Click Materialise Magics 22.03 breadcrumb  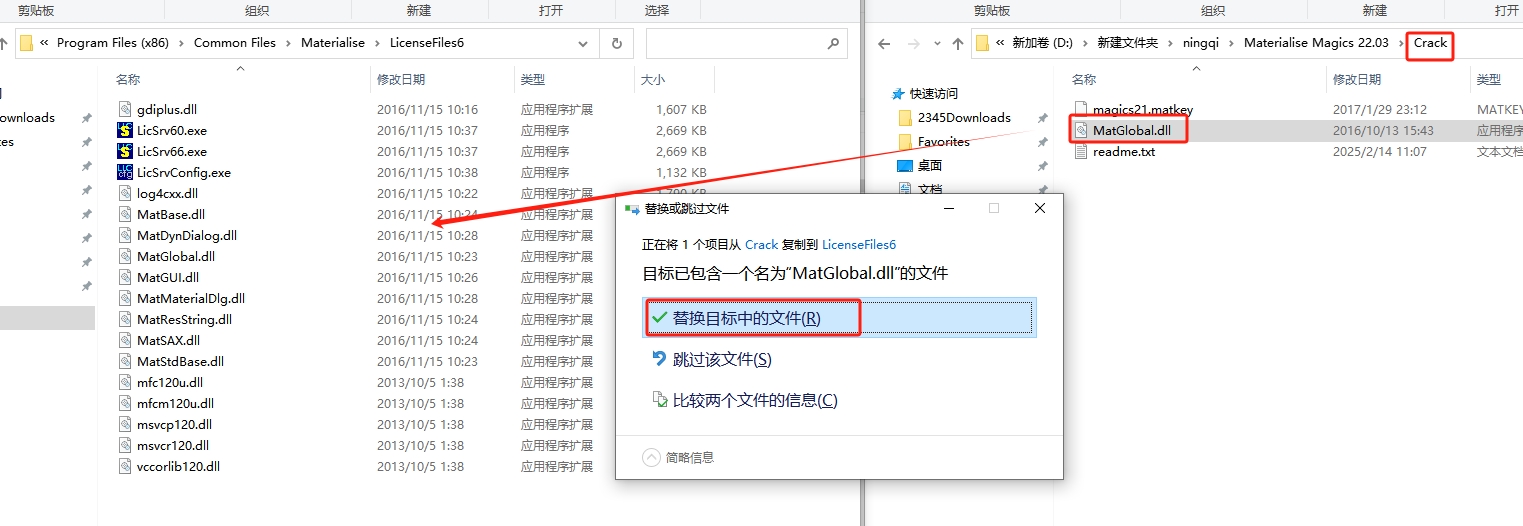point(1317,43)
